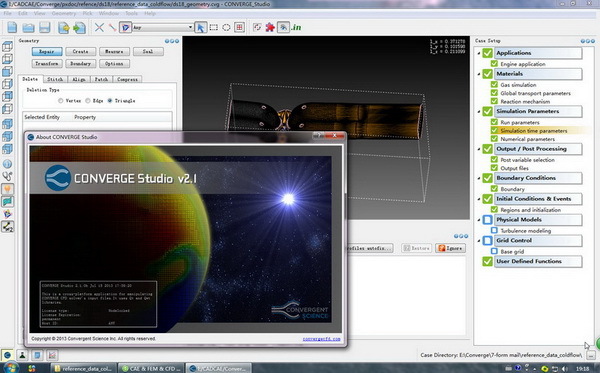Click the Repair geometry button
Screen dimensions: 600x373
(47, 51)
